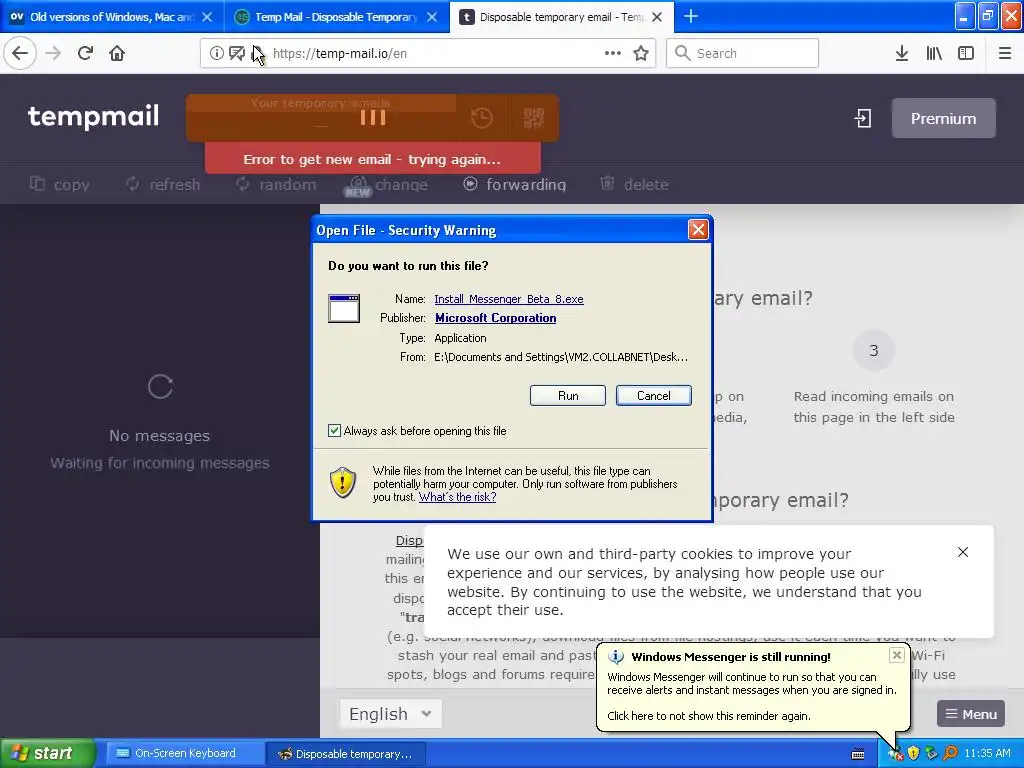This screenshot has width=1024, height=768.
Task: Open security shield tray icon
Action: (x=914, y=754)
